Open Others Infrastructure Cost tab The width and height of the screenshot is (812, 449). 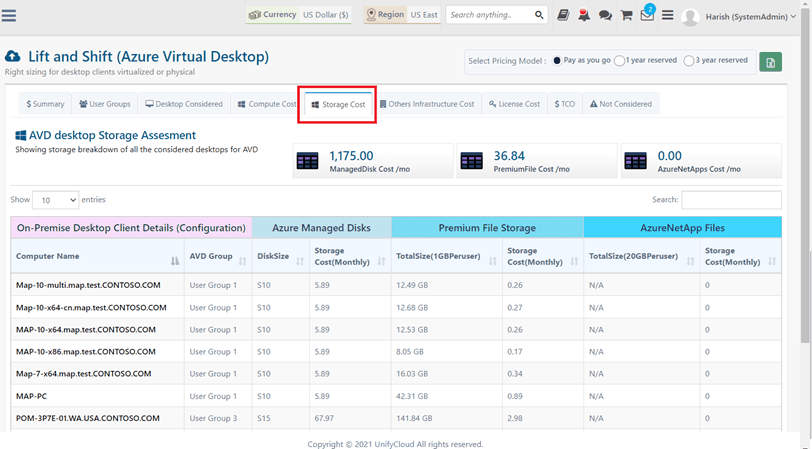point(427,104)
